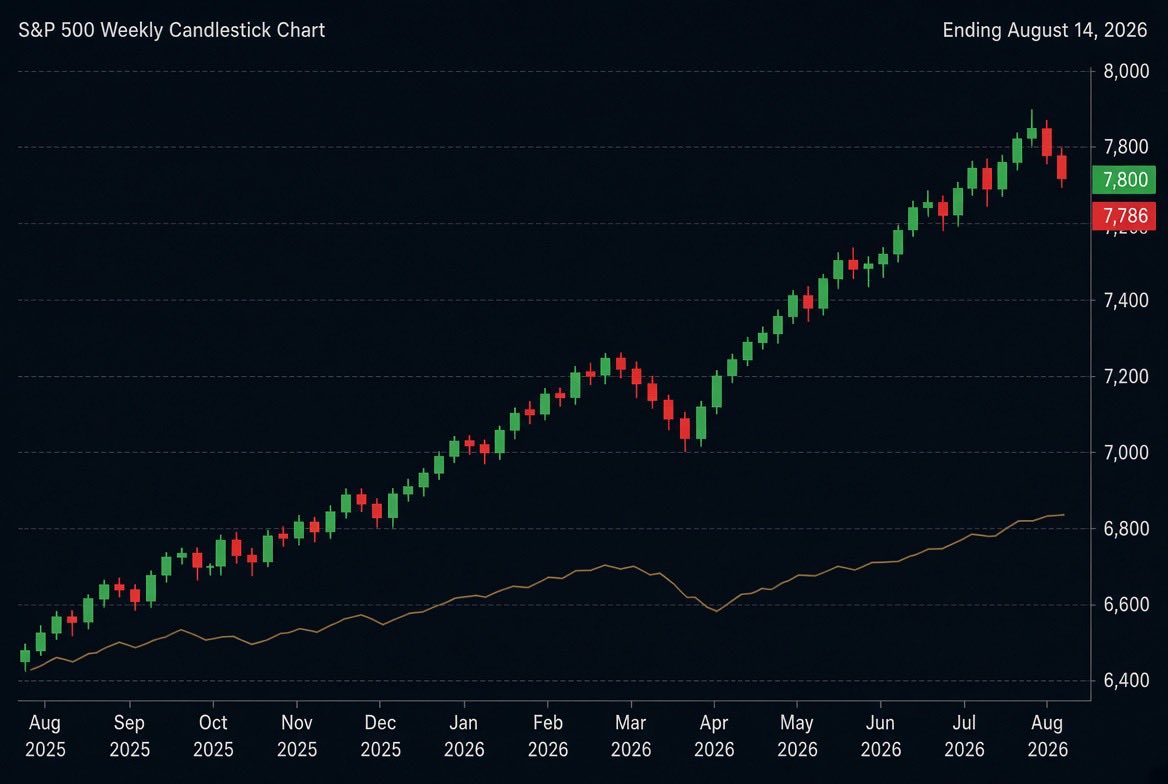Click the "Ending August 14, 2026" date label

coord(1044,31)
